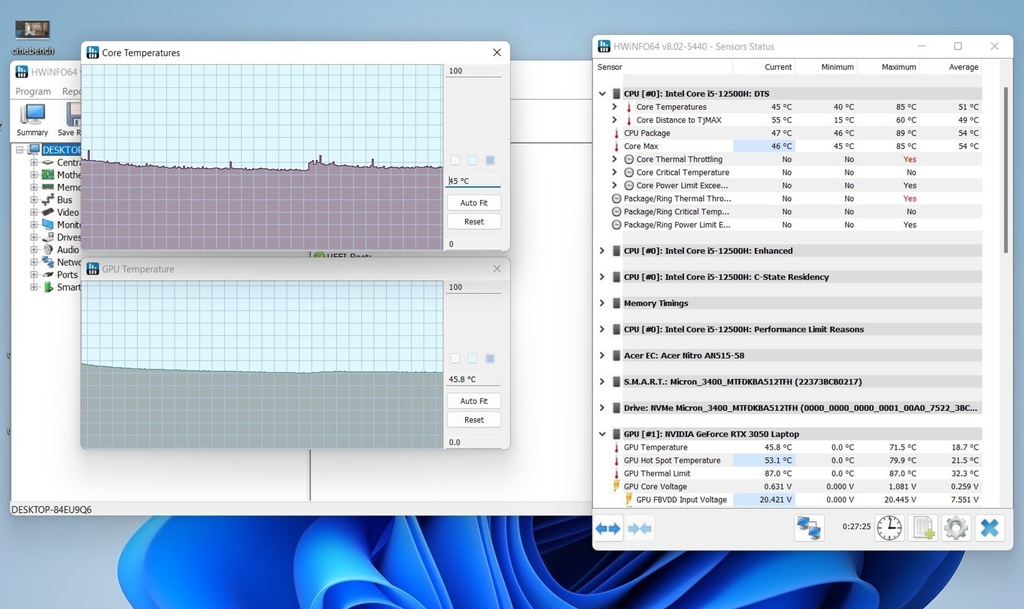Click the Drives tree icon
The width and height of the screenshot is (1024, 609).
tap(48, 237)
